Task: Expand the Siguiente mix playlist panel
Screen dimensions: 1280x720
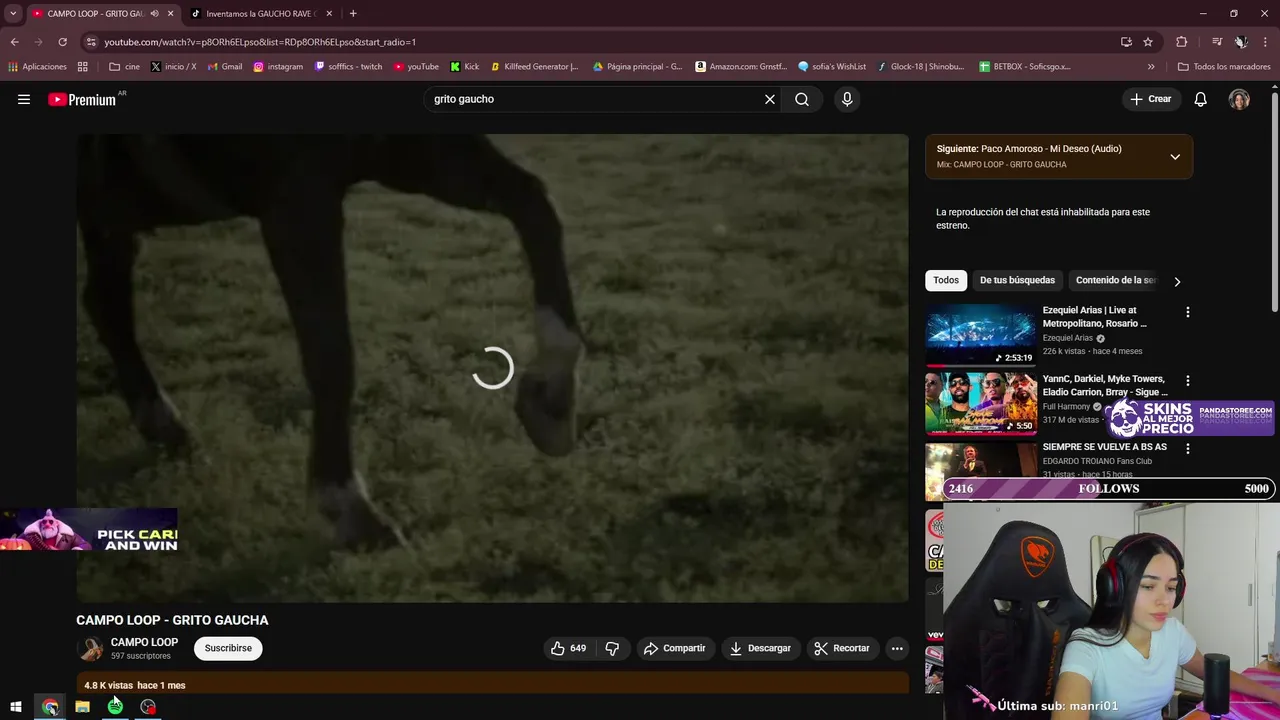Action: pos(1175,157)
